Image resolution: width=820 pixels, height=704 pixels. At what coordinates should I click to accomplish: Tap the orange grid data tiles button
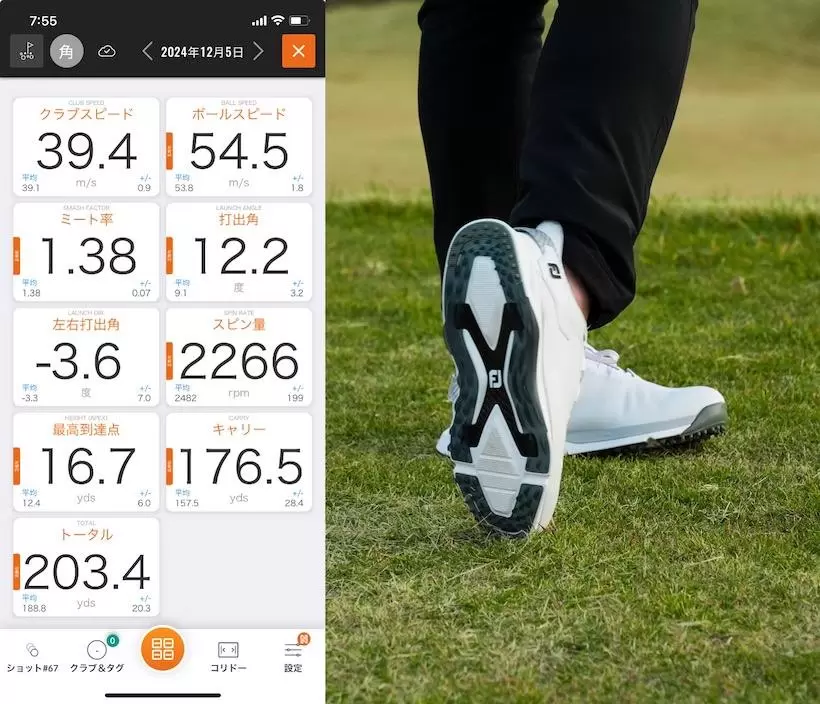coord(162,650)
